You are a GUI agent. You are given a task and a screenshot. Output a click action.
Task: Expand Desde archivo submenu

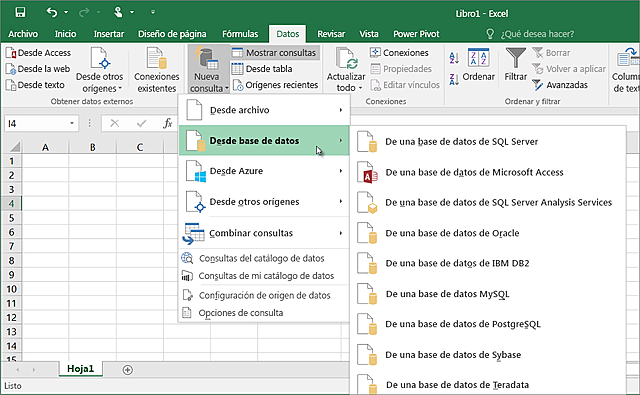(x=264, y=110)
